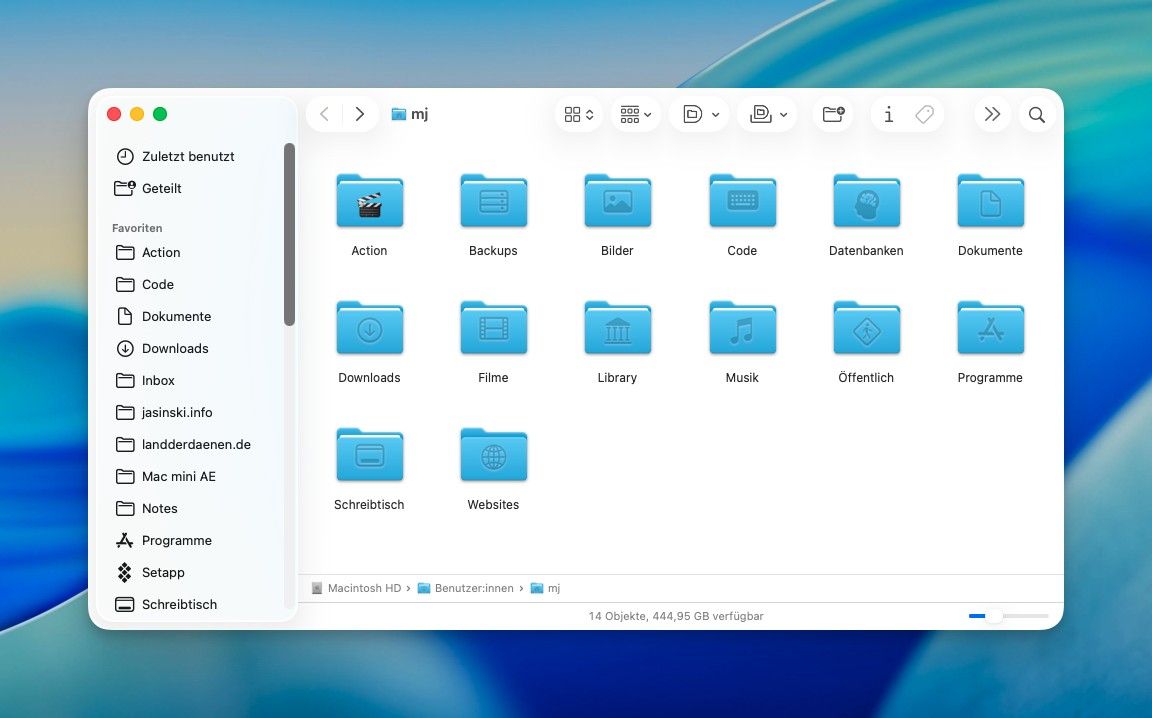Open the Datenbanken folder
1152x718 pixels.
click(x=866, y=201)
